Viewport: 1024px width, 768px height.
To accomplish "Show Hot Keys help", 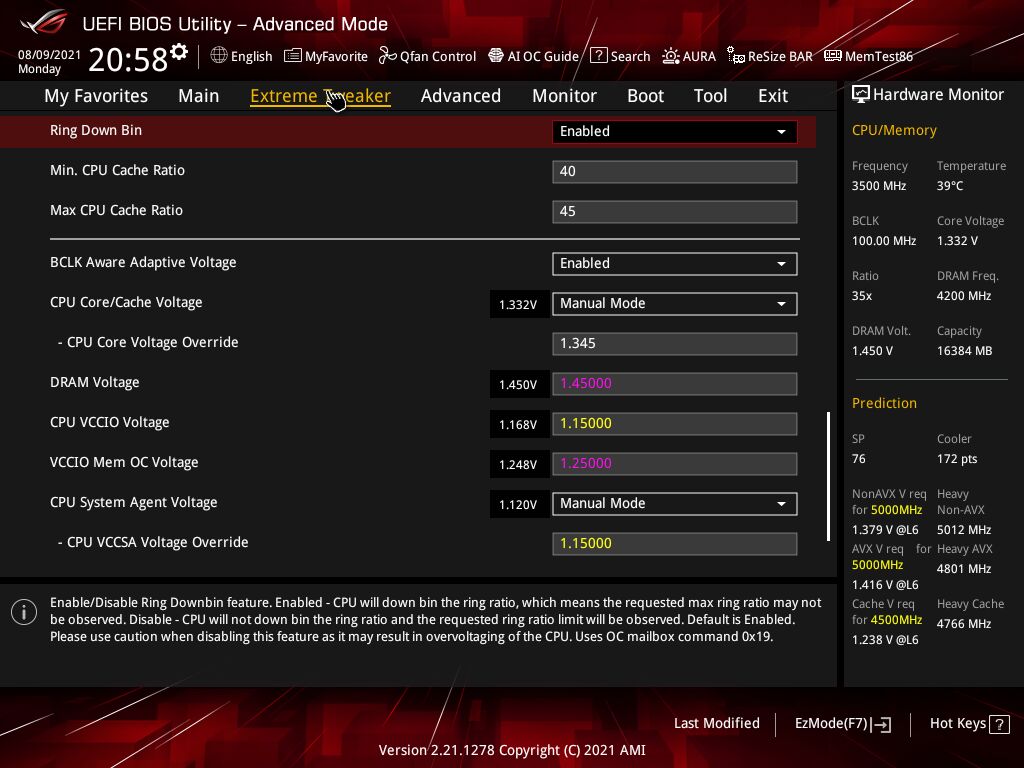I will point(969,724).
